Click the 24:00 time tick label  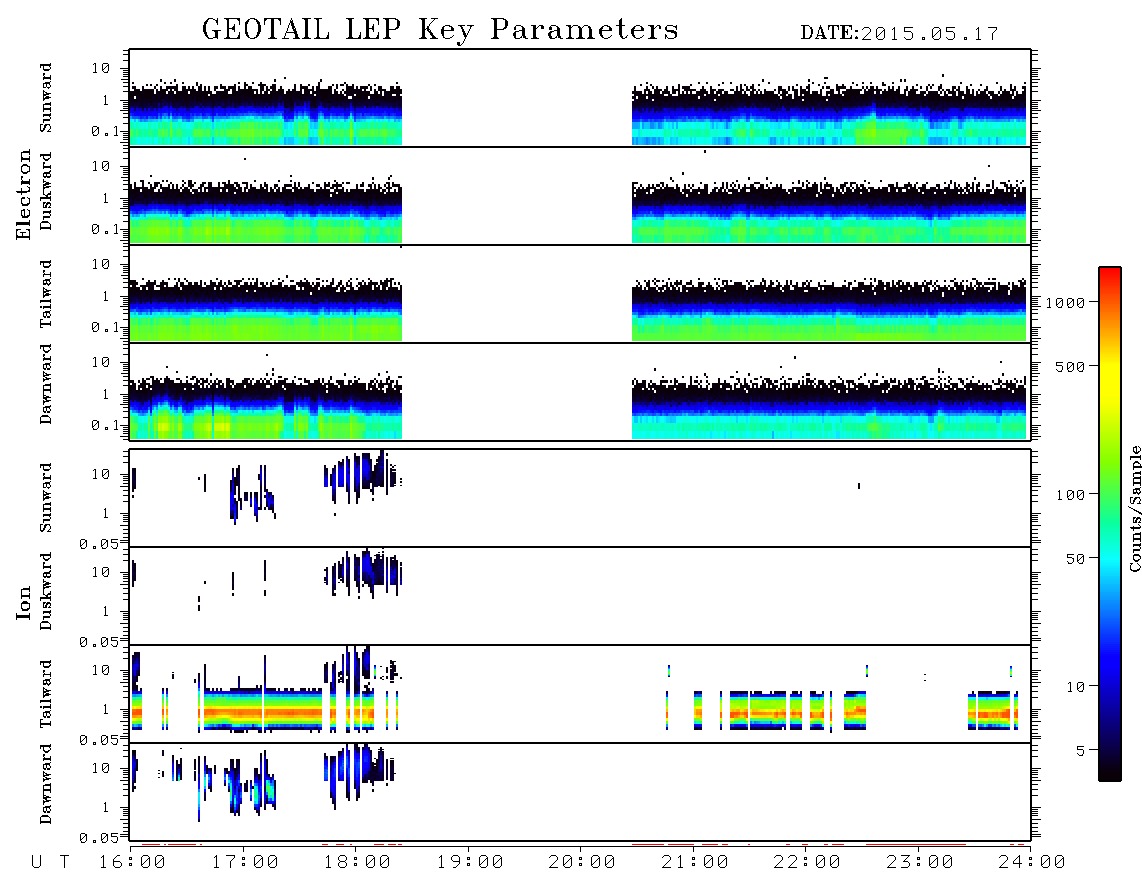coord(1032,863)
